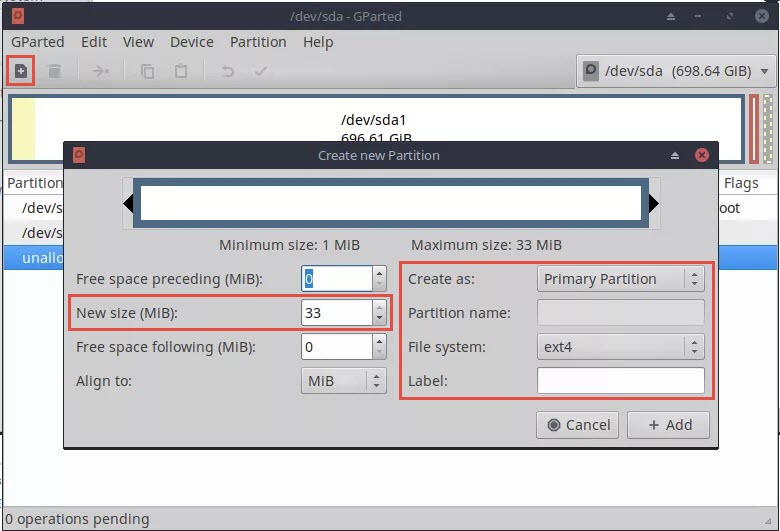Click the Free space preceding input field
The height and width of the screenshot is (531, 780).
337,279
